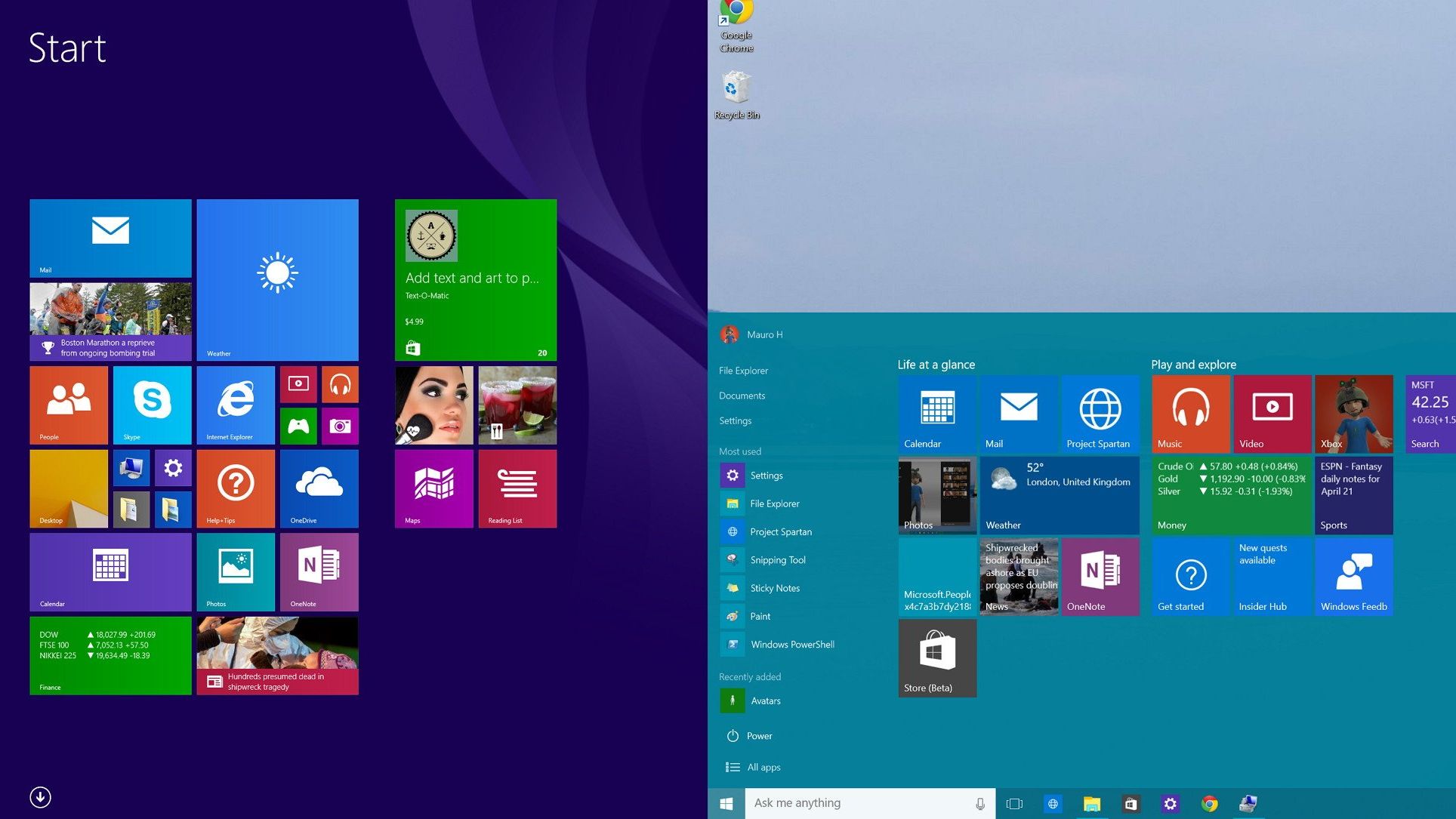Open the Internet Explorer tile
The width and height of the screenshot is (1456, 819).
236,405
